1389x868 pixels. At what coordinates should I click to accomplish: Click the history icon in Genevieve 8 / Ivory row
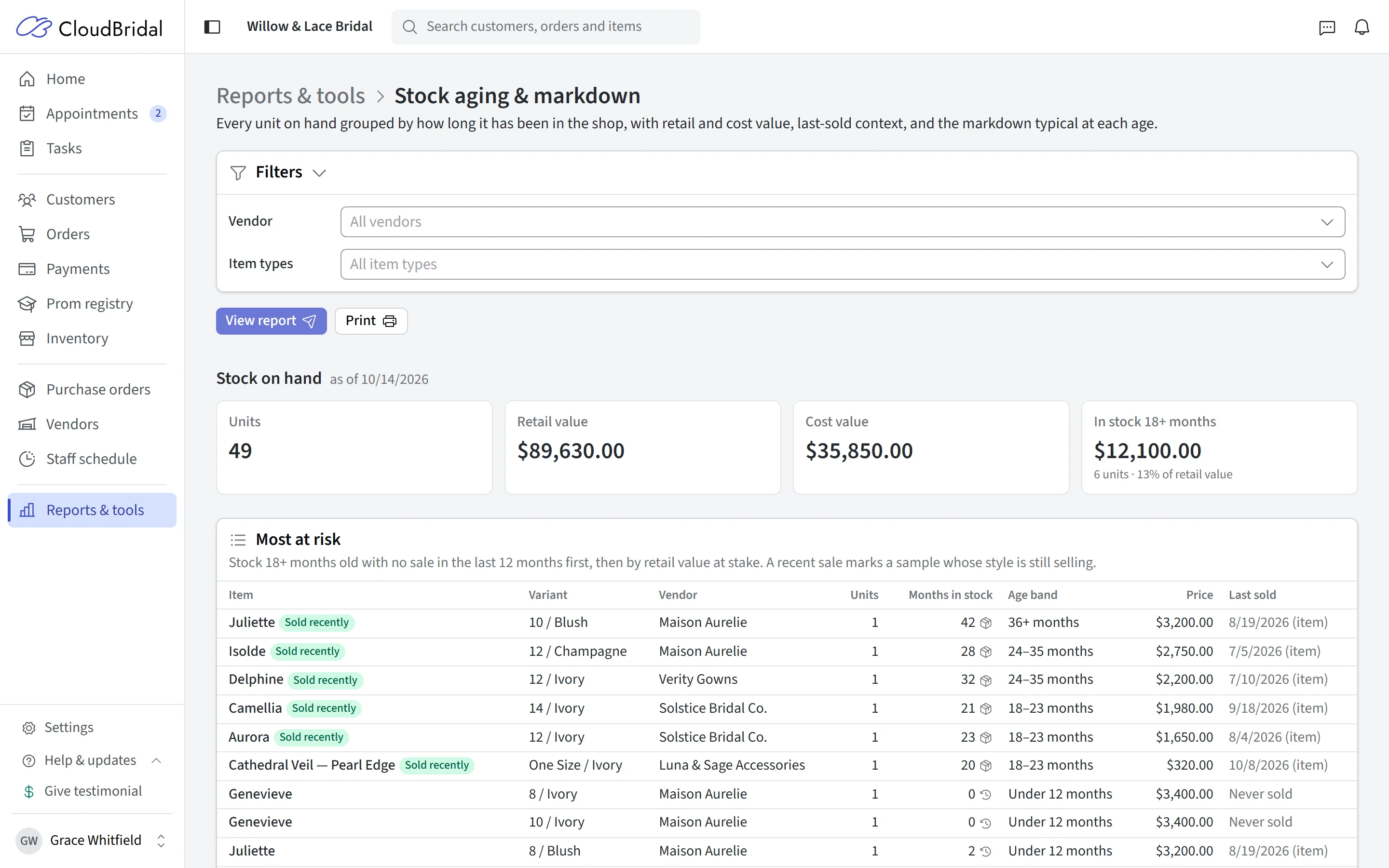tap(985, 795)
